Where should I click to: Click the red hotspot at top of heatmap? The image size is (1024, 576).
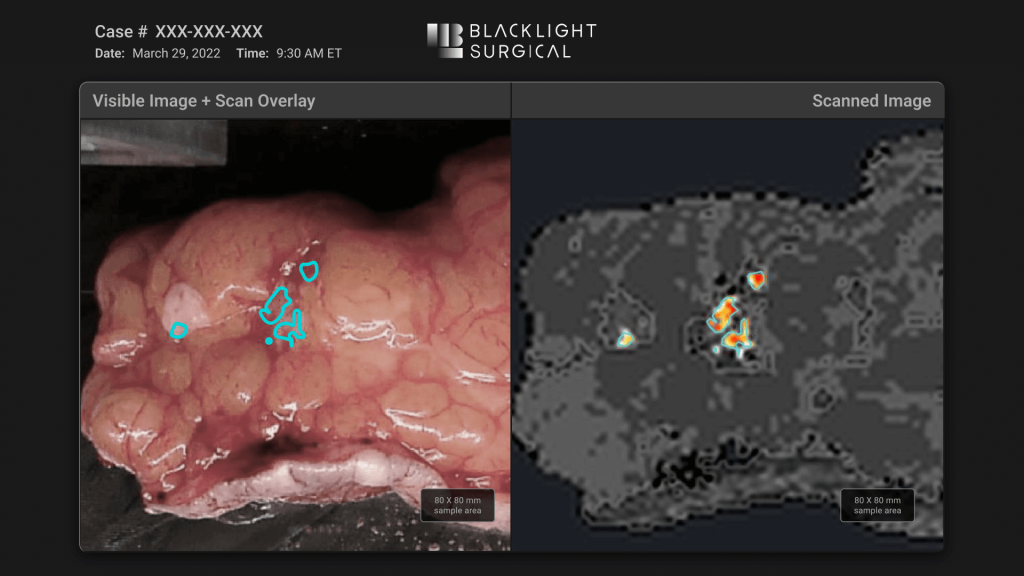(757, 279)
